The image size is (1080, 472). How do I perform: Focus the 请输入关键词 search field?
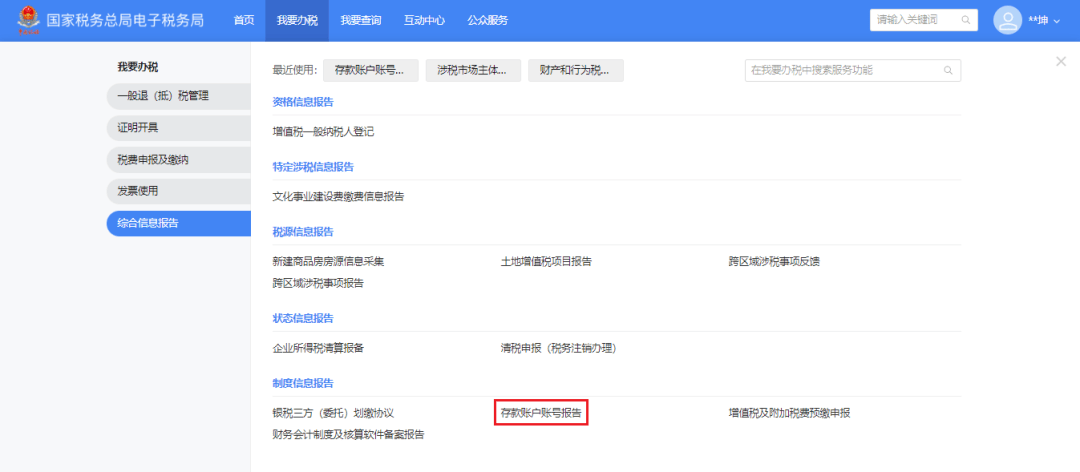(x=924, y=20)
